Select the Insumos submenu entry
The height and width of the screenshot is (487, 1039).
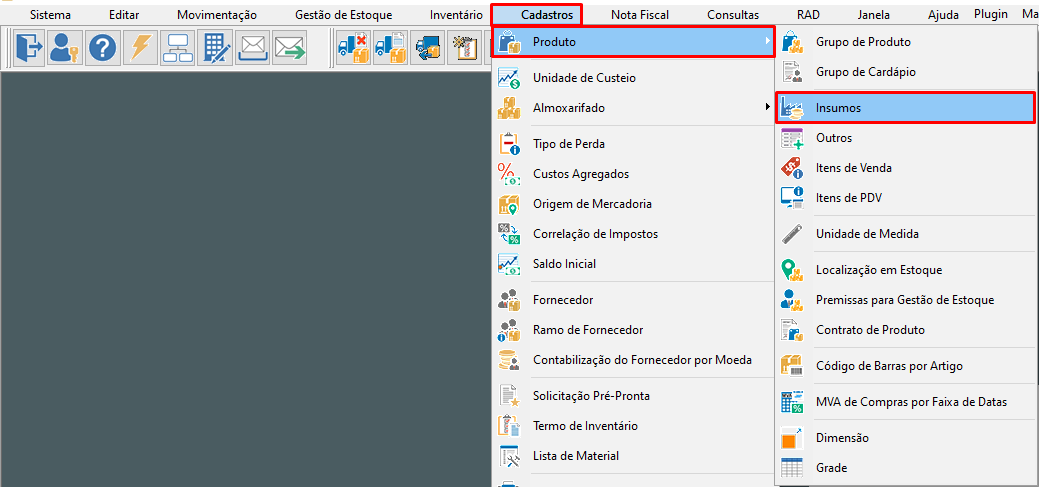[905, 108]
